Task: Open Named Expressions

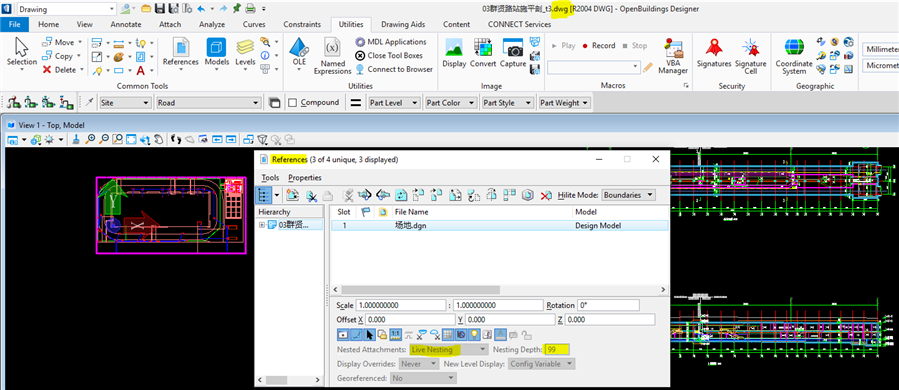Action: pyautogui.click(x=332, y=56)
